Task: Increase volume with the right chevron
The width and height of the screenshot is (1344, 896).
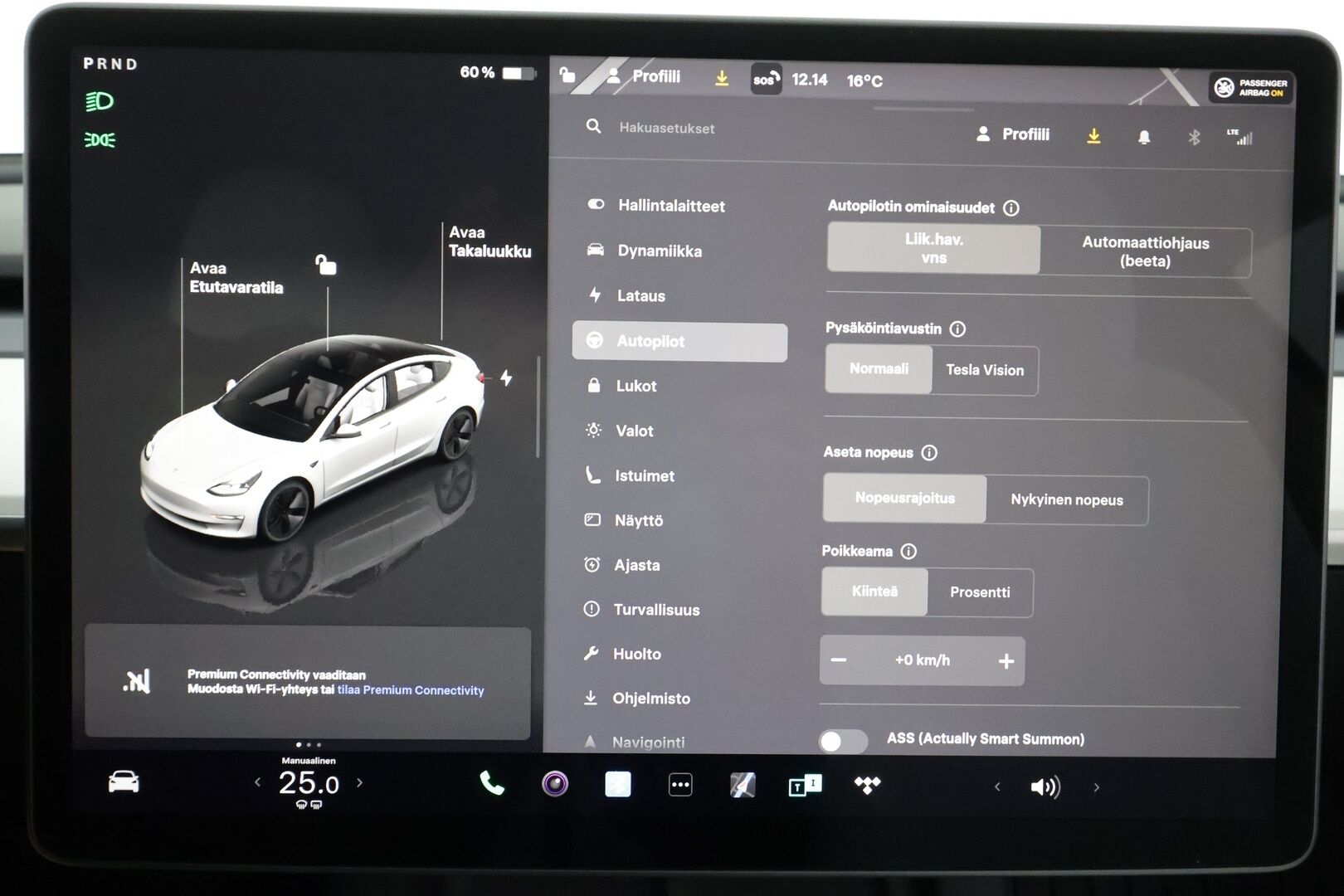Action: pos(1096,787)
